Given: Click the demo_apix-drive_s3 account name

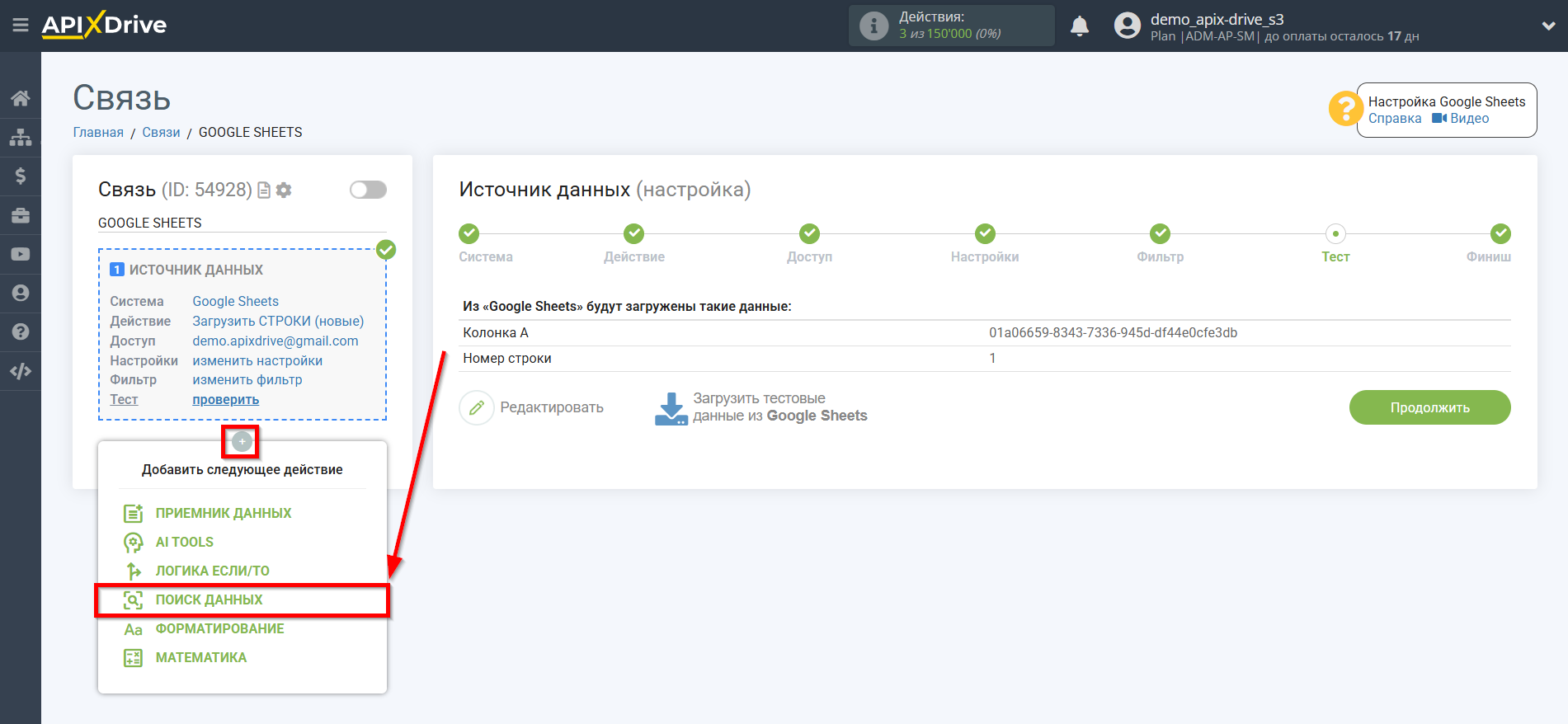Looking at the screenshot, I should click(x=1217, y=19).
